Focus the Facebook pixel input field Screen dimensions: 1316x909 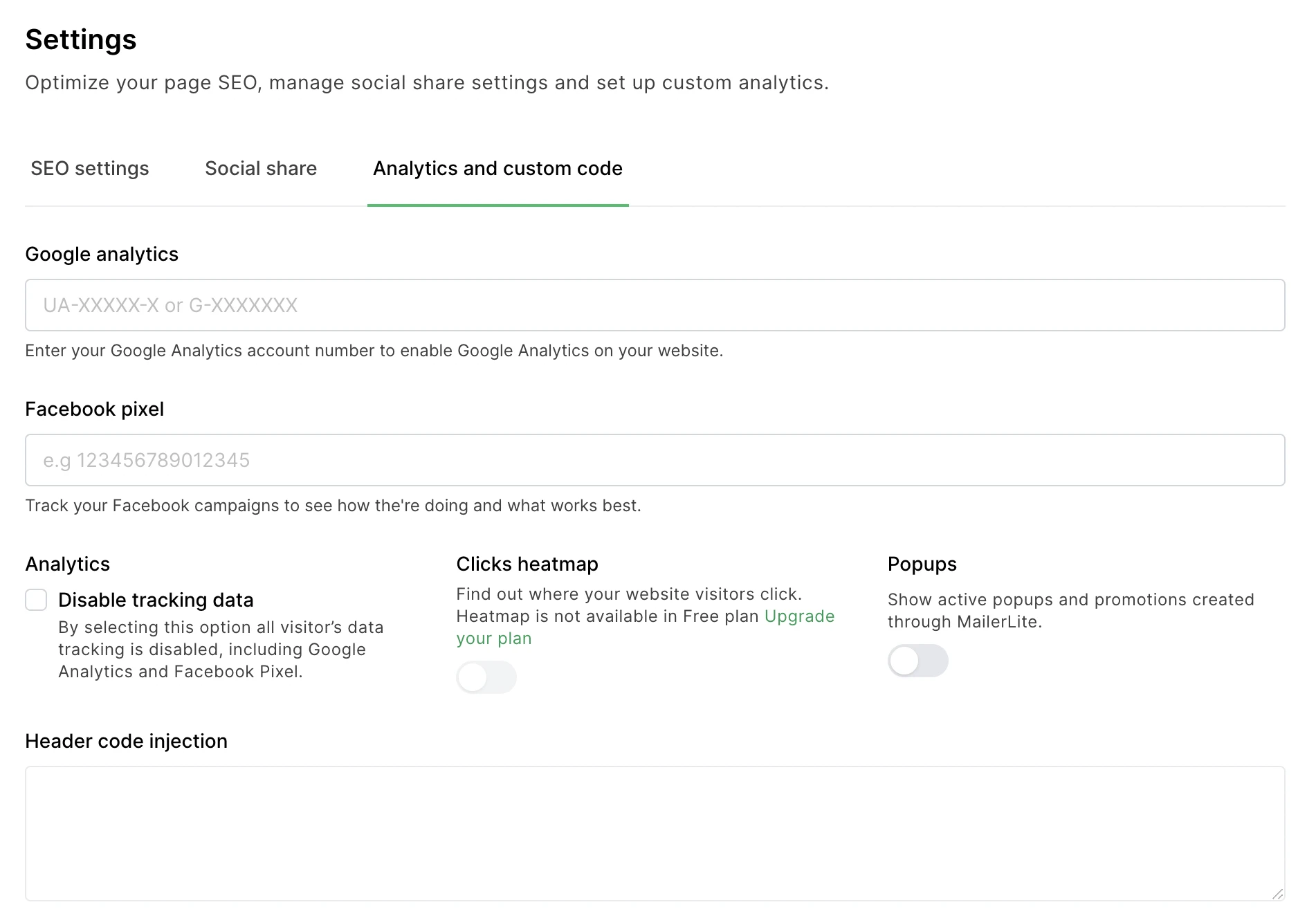pos(655,460)
